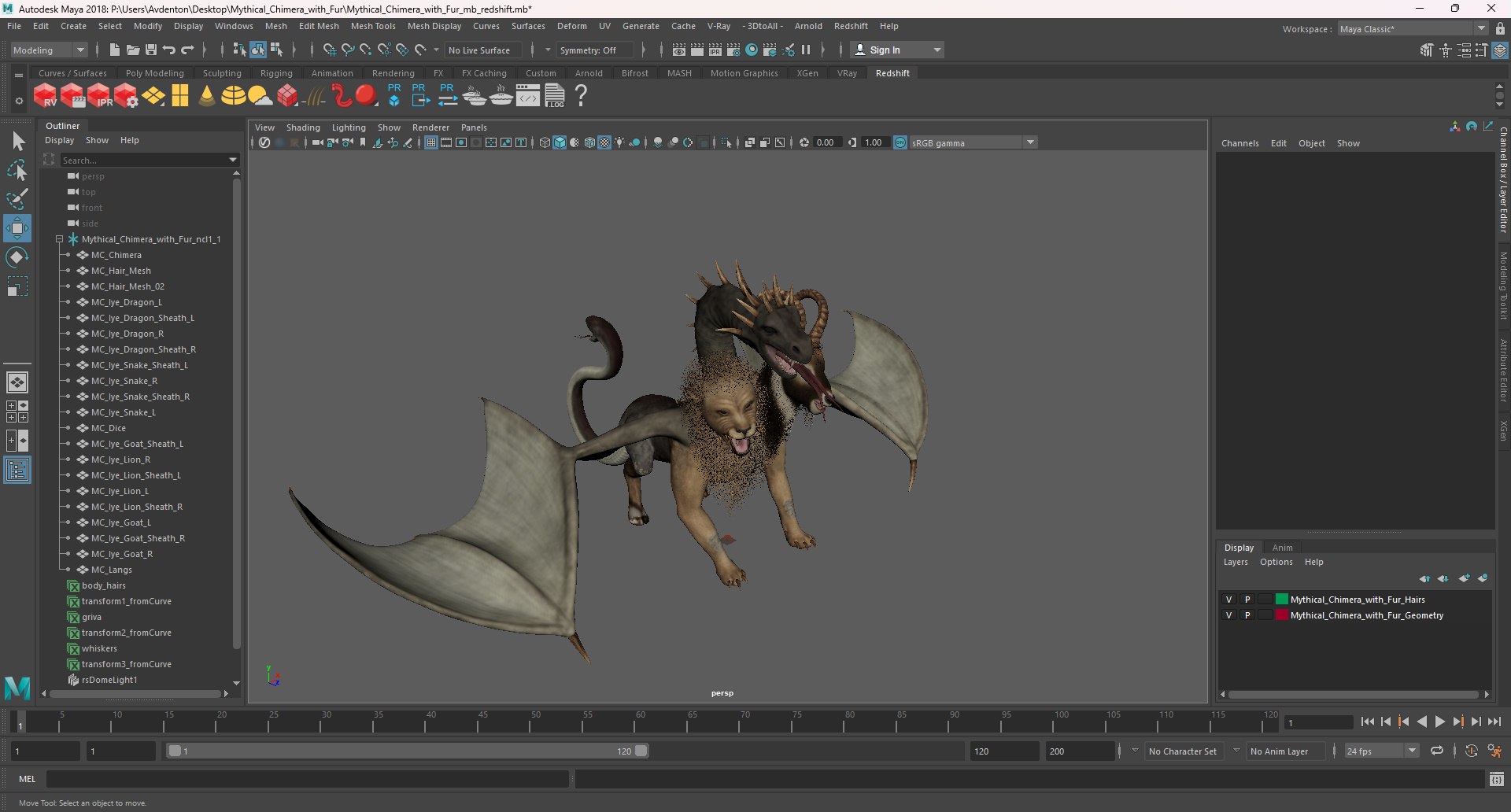
Task: Toggle Outliner panel button in toolbox
Action: pos(17,471)
